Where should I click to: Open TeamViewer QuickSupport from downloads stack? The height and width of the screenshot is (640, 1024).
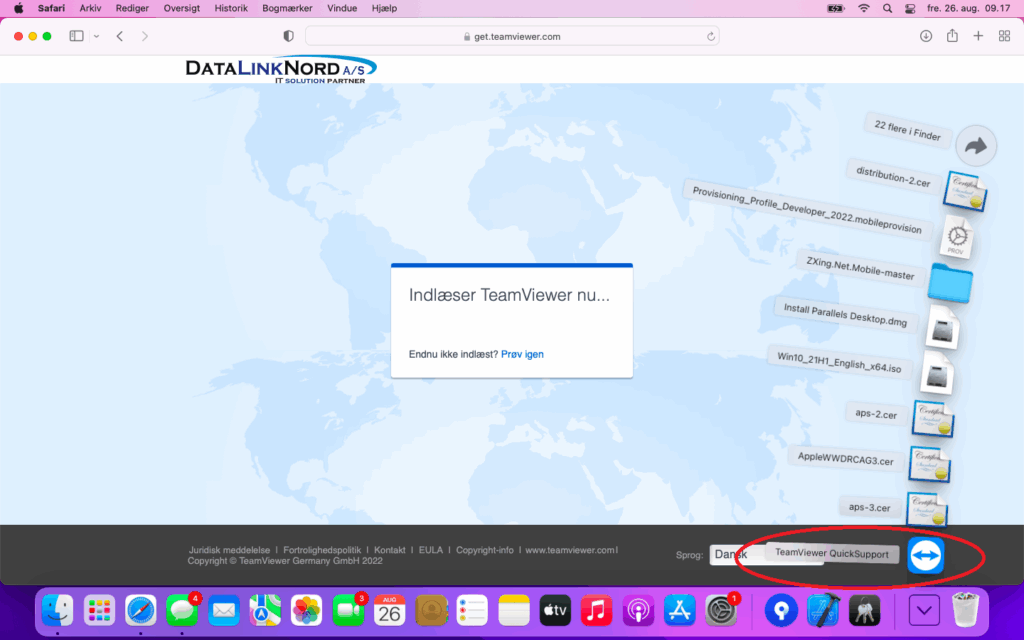tap(925, 555)
